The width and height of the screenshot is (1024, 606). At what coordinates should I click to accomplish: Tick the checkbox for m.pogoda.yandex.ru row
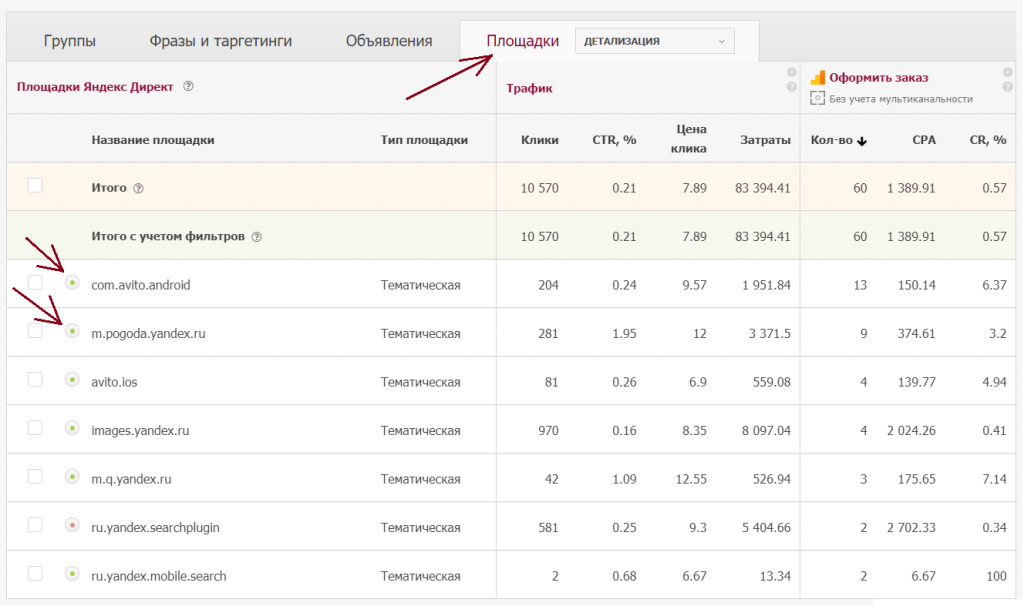pyautogui.click(x=35, y=331)
